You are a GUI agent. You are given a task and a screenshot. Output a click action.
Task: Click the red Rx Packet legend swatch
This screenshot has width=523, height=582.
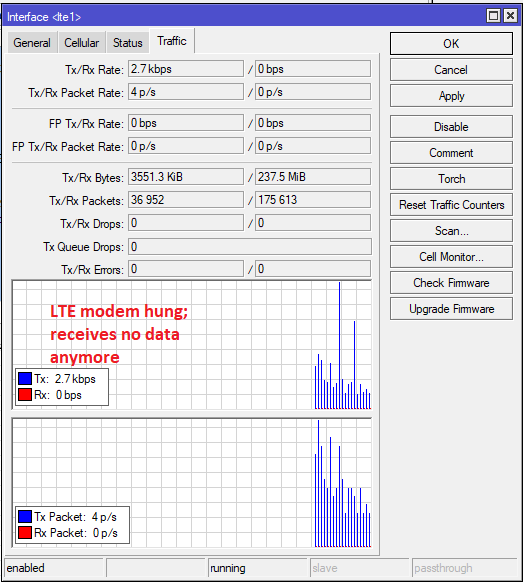(25, 533)
